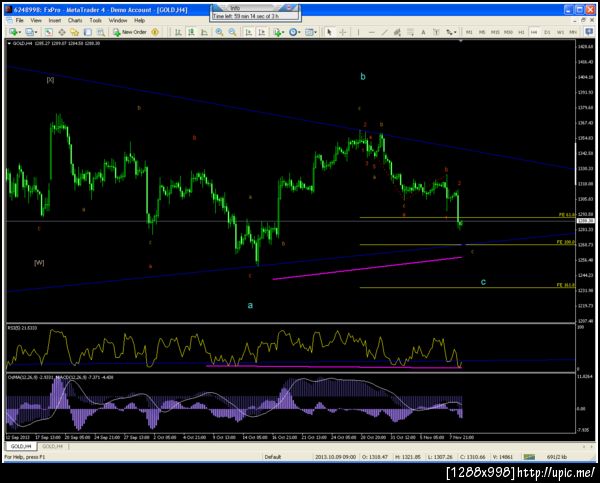Image resolution: width=600 pixels, height=483 pixels.
Task: Click the connection bars icon in status bar
Action: coord(529,457)
